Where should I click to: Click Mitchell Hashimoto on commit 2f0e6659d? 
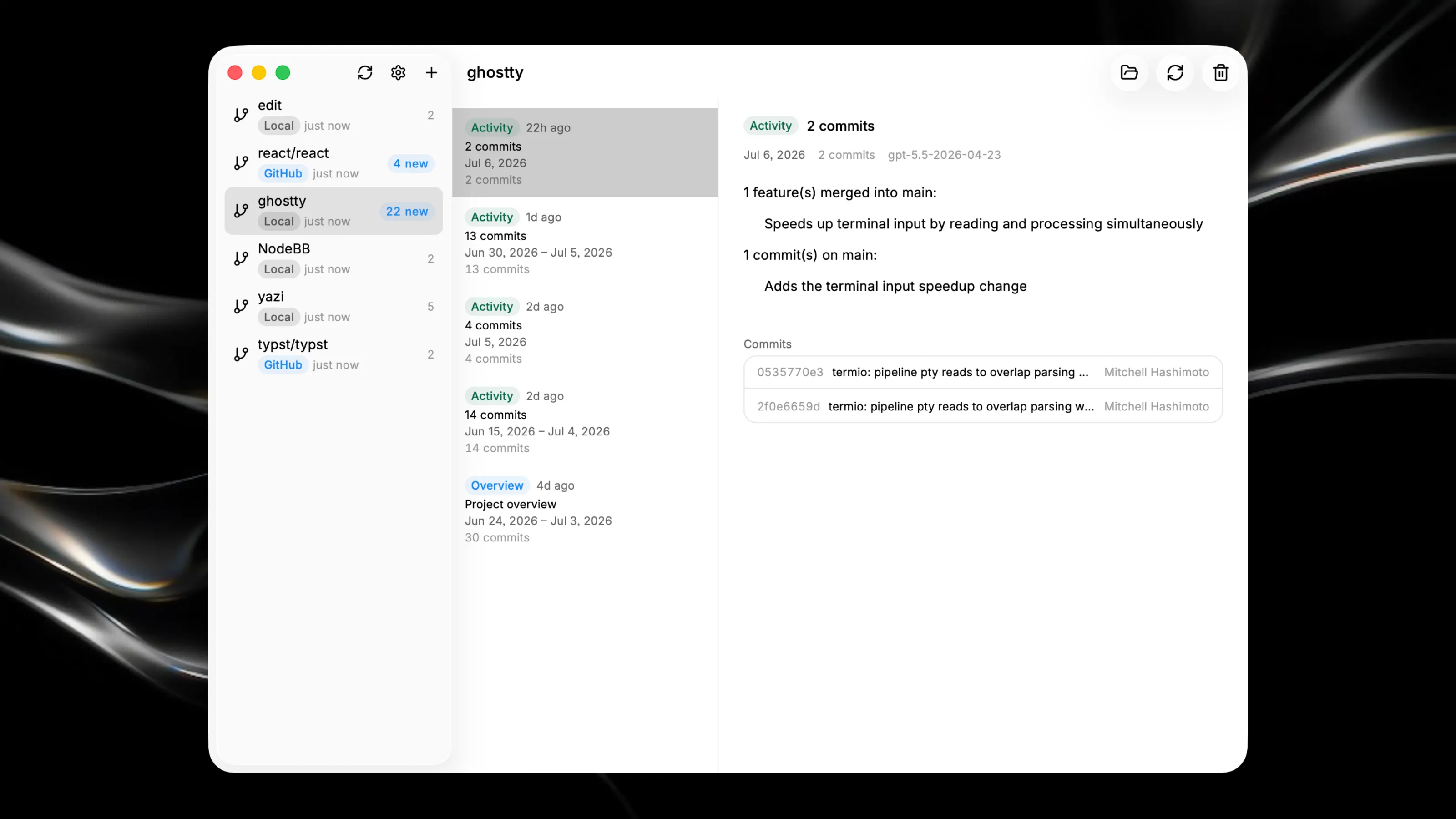coord(1157,406)
